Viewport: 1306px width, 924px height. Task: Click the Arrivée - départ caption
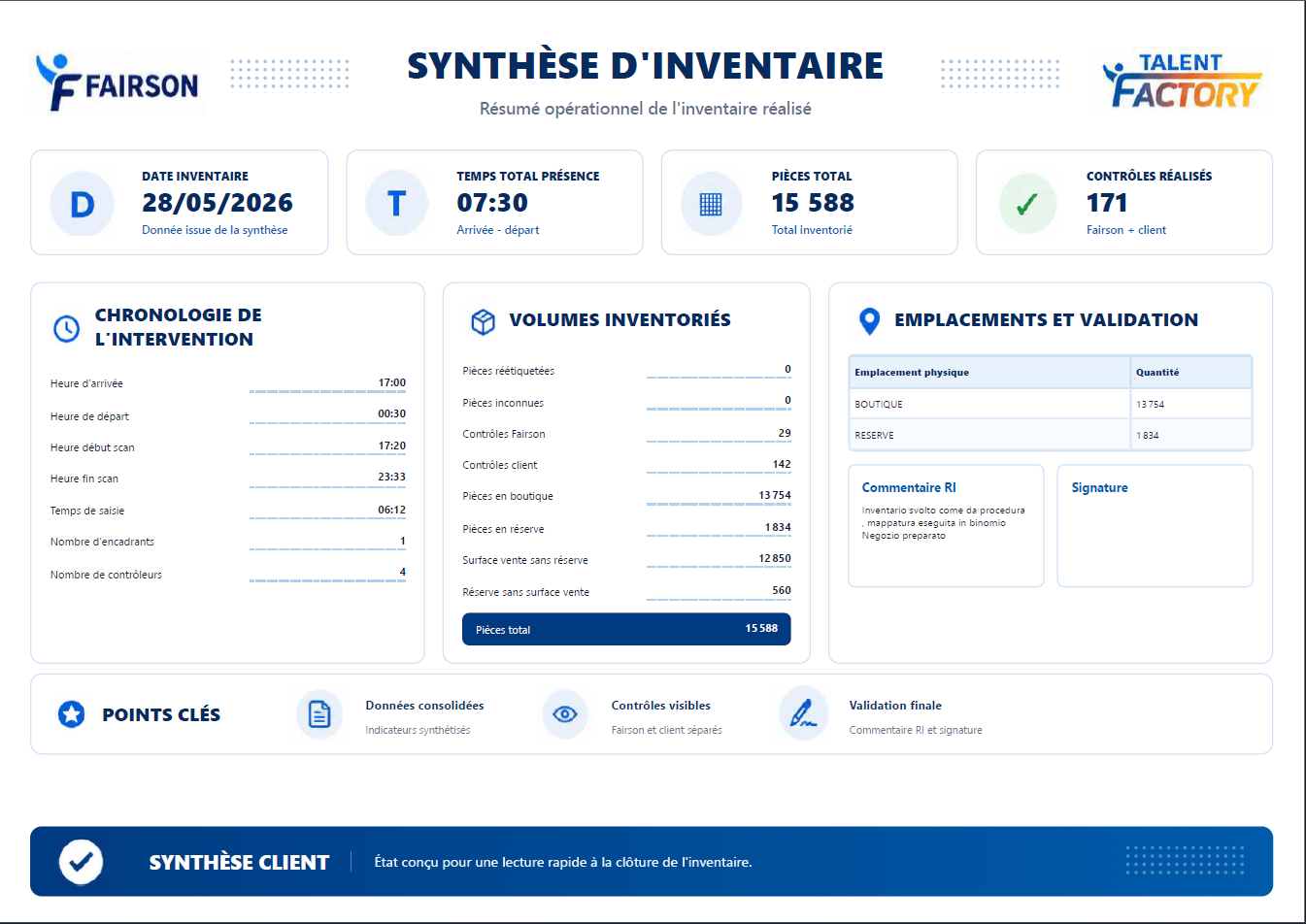tap(497, 230)
